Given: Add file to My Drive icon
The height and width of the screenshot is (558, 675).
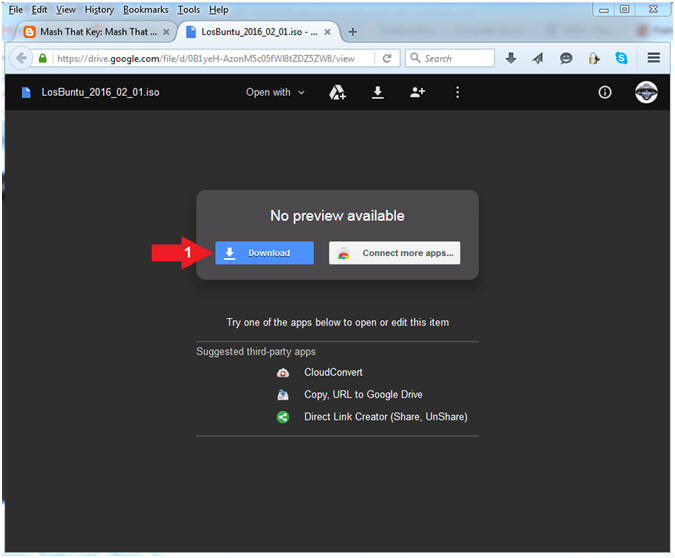Looking at the screenshot, I should pyautogui.click(x=338, y=92).
